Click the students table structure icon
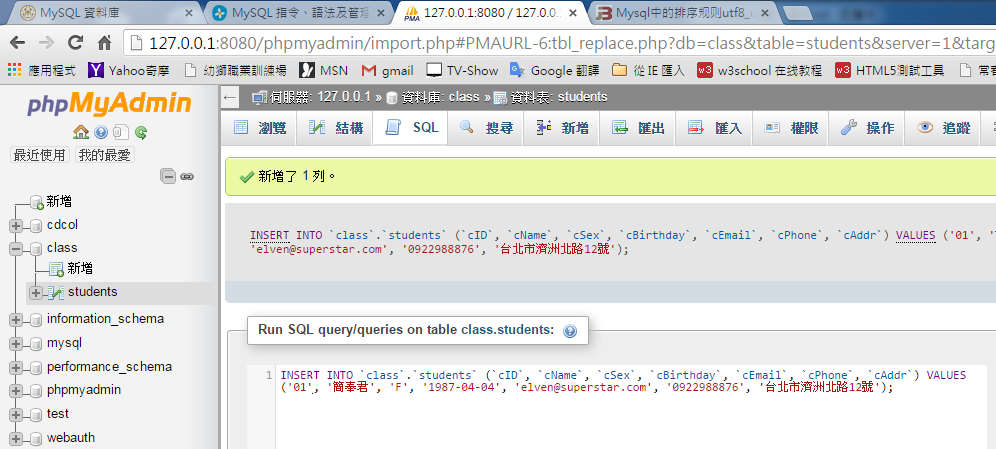 57,292
